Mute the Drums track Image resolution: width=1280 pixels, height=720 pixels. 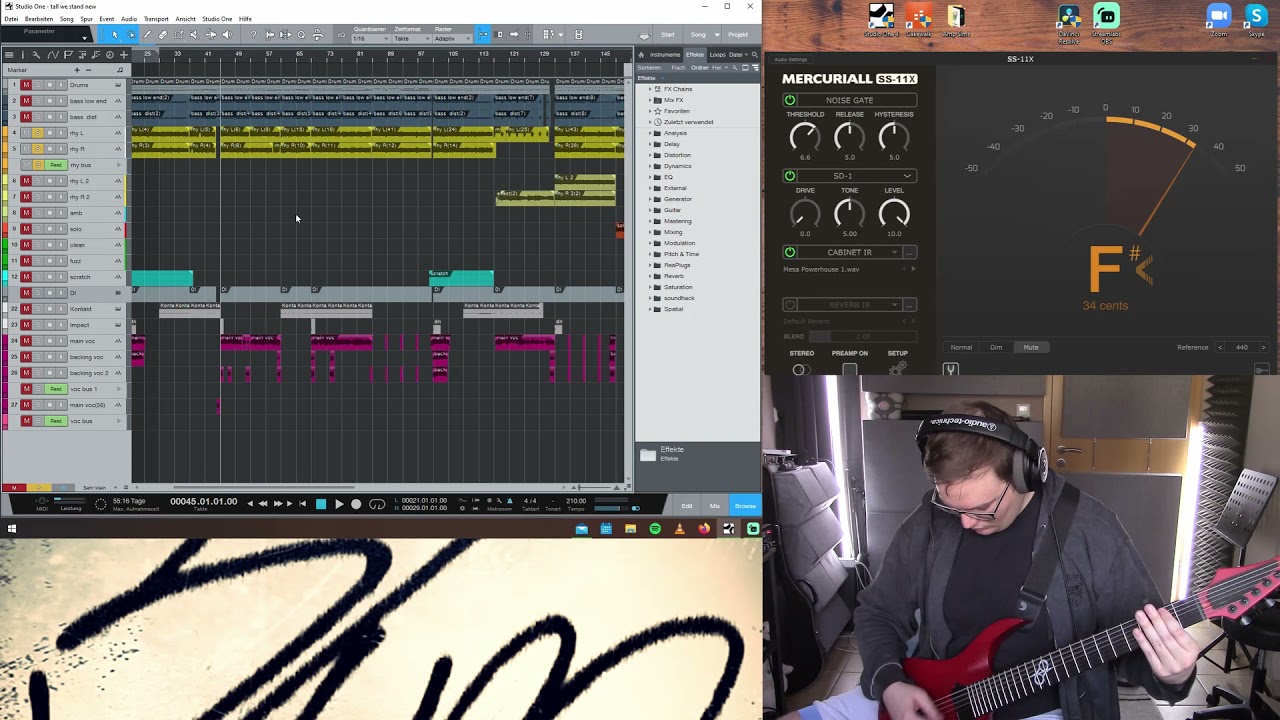coord(26,85)
